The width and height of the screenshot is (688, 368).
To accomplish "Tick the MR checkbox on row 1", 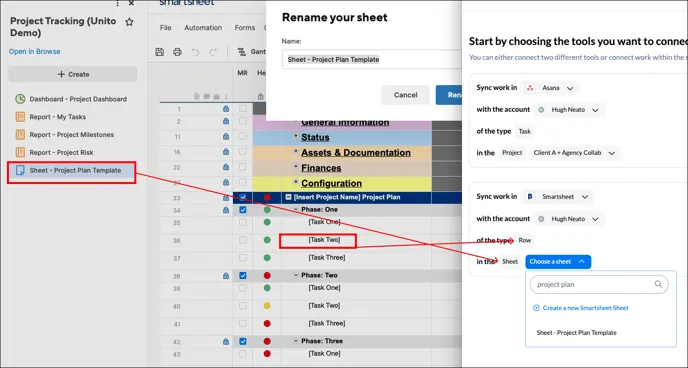I will click(243, 108).
